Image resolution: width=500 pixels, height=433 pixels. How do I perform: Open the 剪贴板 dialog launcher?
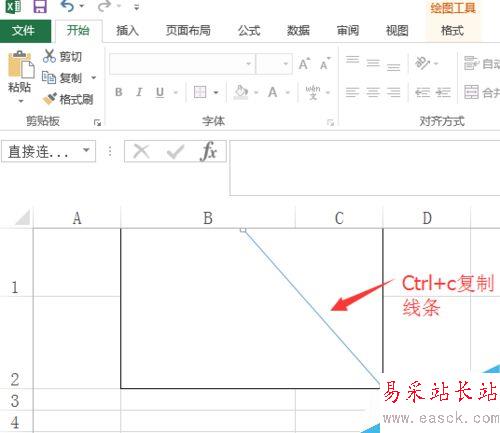pos(97,123)
